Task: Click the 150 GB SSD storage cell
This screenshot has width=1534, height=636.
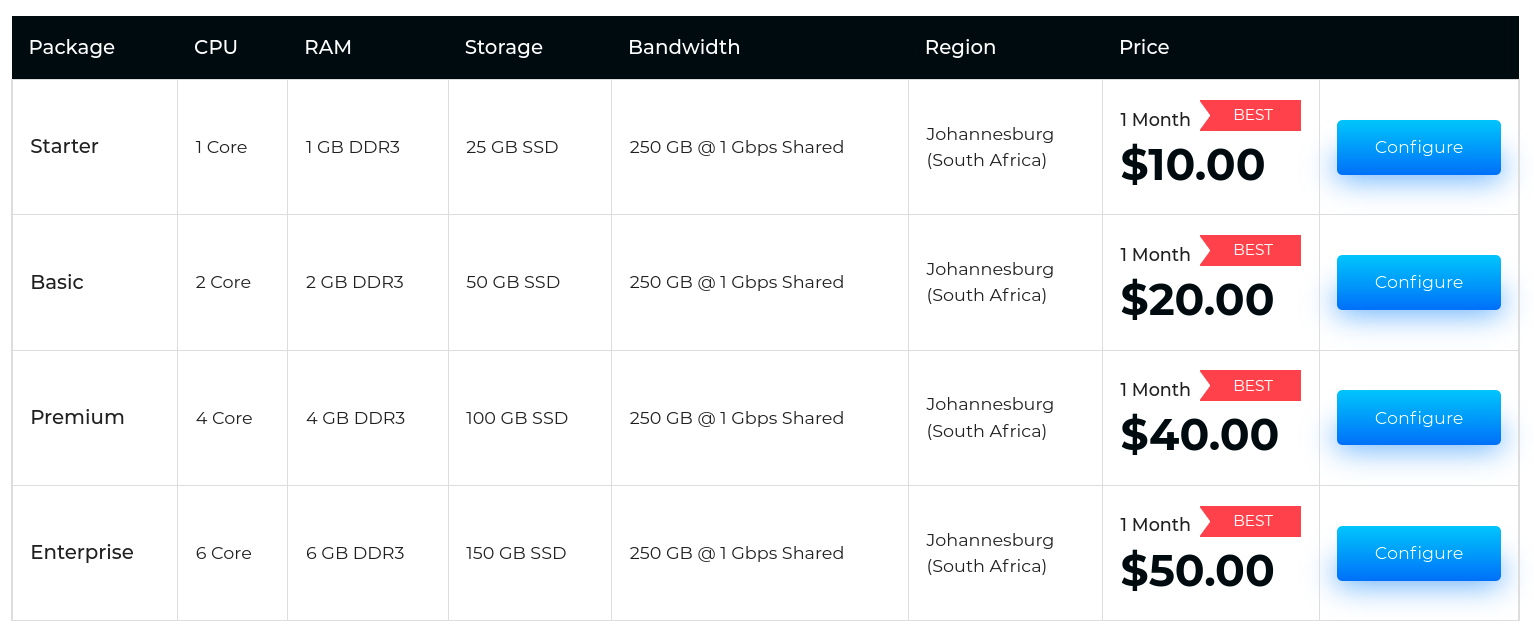Action: 516,553
